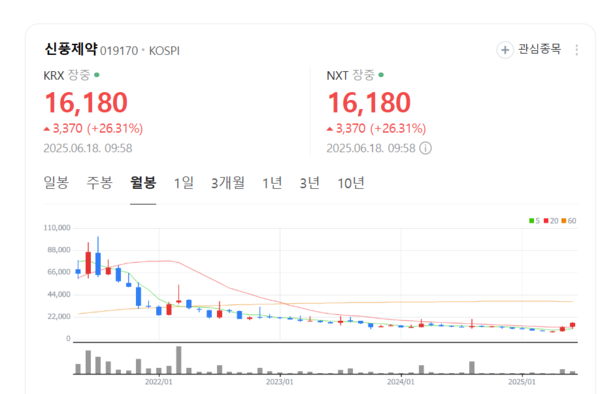Click the KRX price 16,180
This screenshot has width=600, height=394.
(86, 103)
